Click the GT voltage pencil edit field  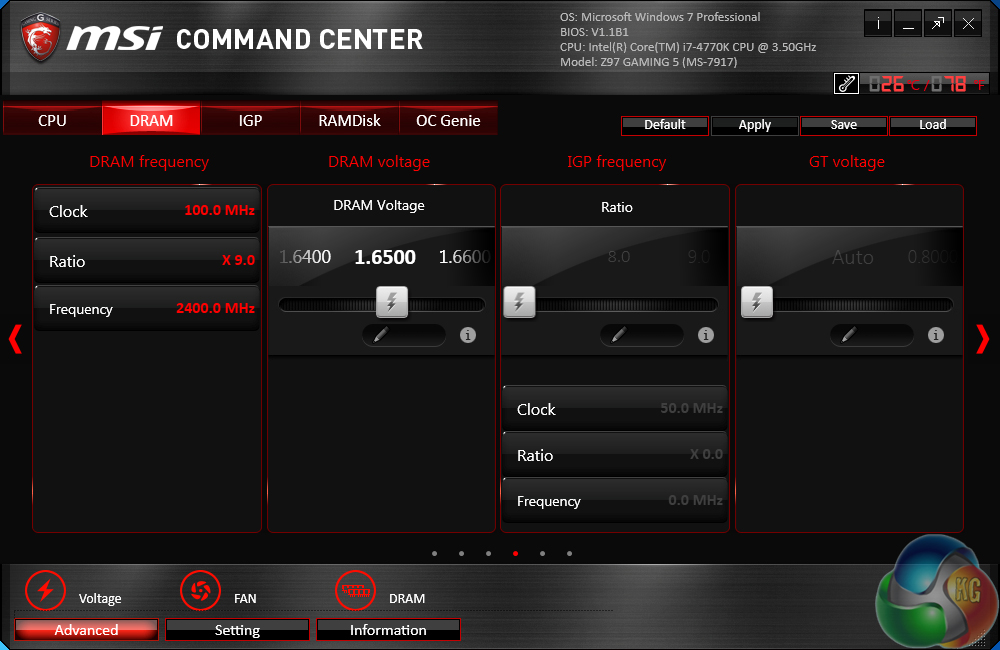pyautogui.click(x=872, y=335)
